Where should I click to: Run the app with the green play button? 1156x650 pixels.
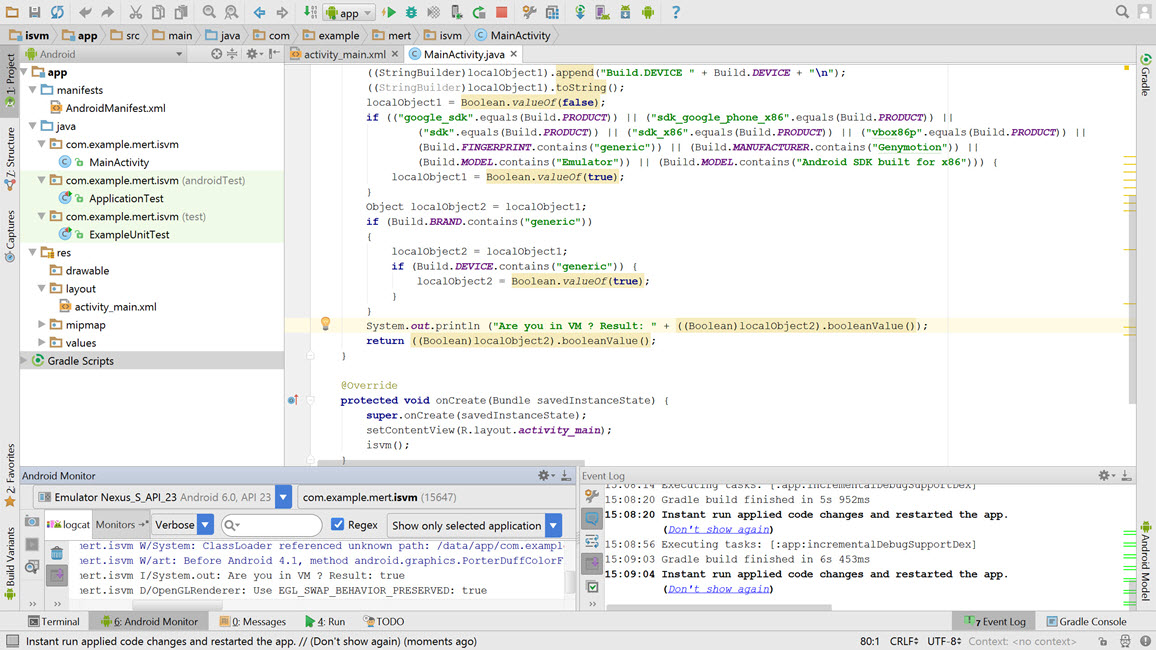click(390, 12)
